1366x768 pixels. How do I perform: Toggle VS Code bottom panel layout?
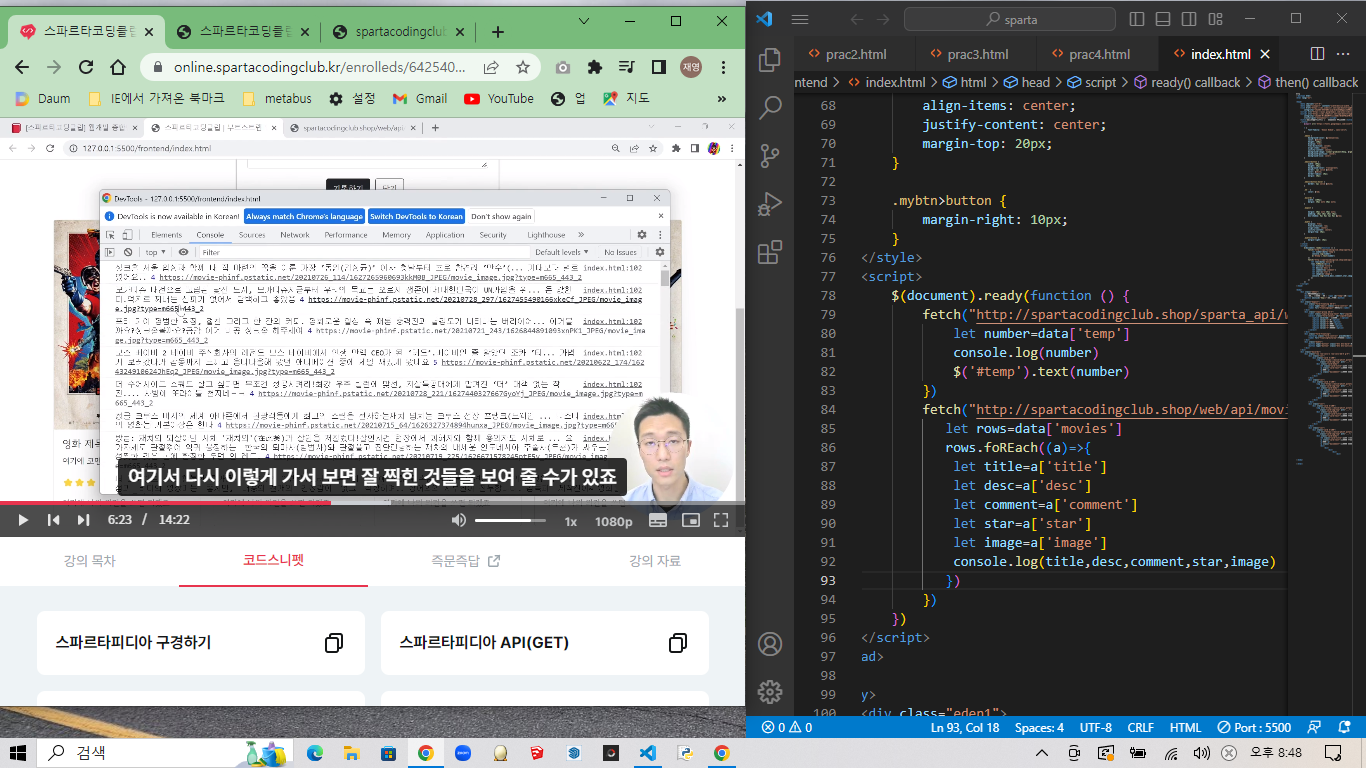click(x=1161, y=19)
